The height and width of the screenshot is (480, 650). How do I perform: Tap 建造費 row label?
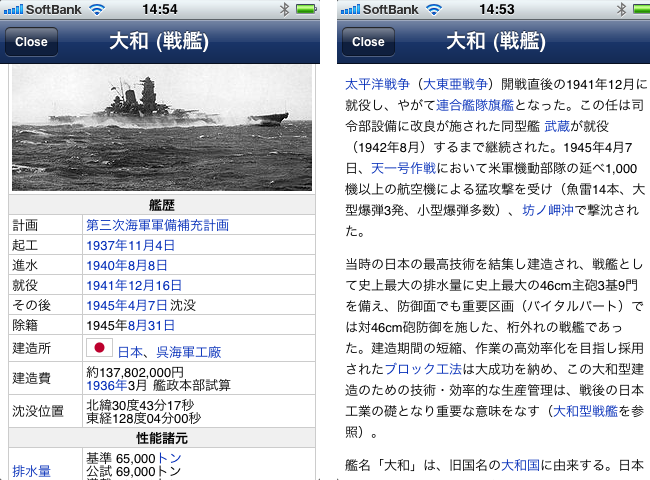click(32, 378)
